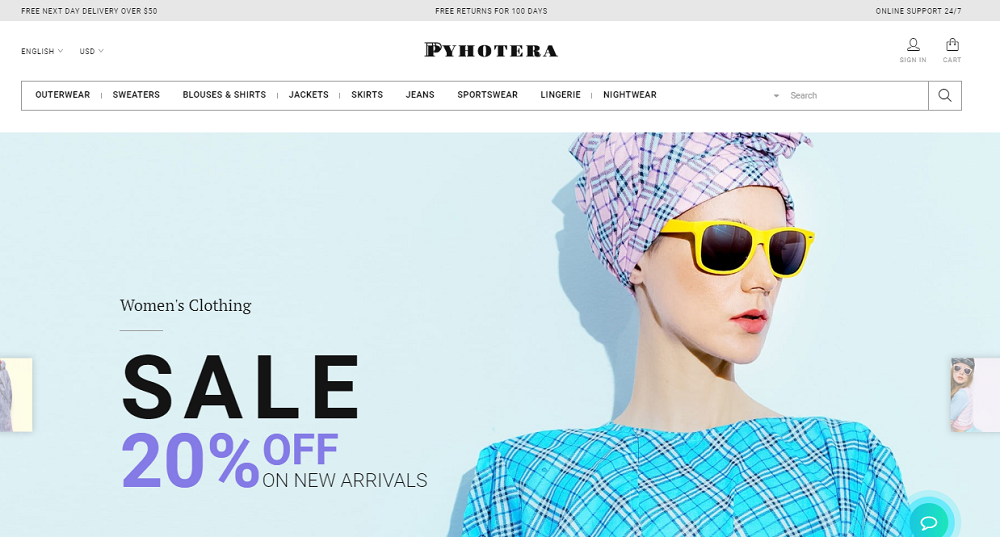Open the shopping cart icon

952,50
